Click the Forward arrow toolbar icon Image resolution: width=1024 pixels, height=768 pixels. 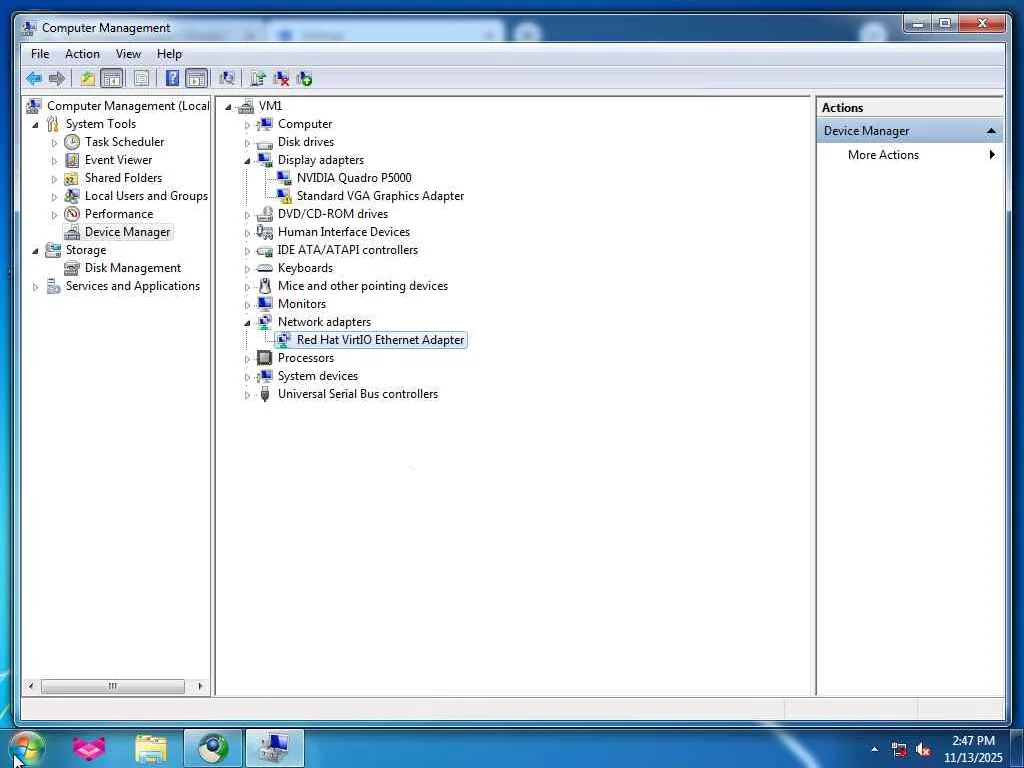[57, 79]
